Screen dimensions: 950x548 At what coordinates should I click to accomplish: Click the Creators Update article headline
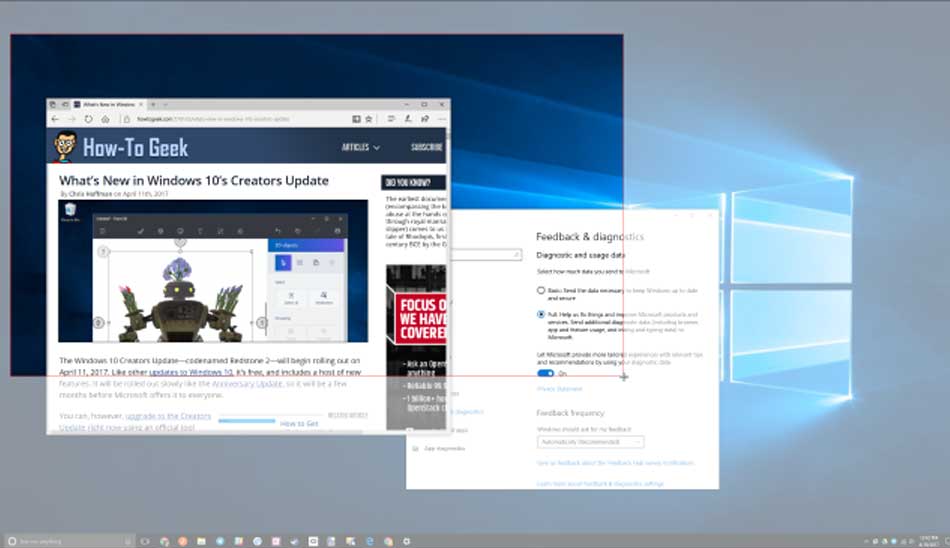click(194, 181)
